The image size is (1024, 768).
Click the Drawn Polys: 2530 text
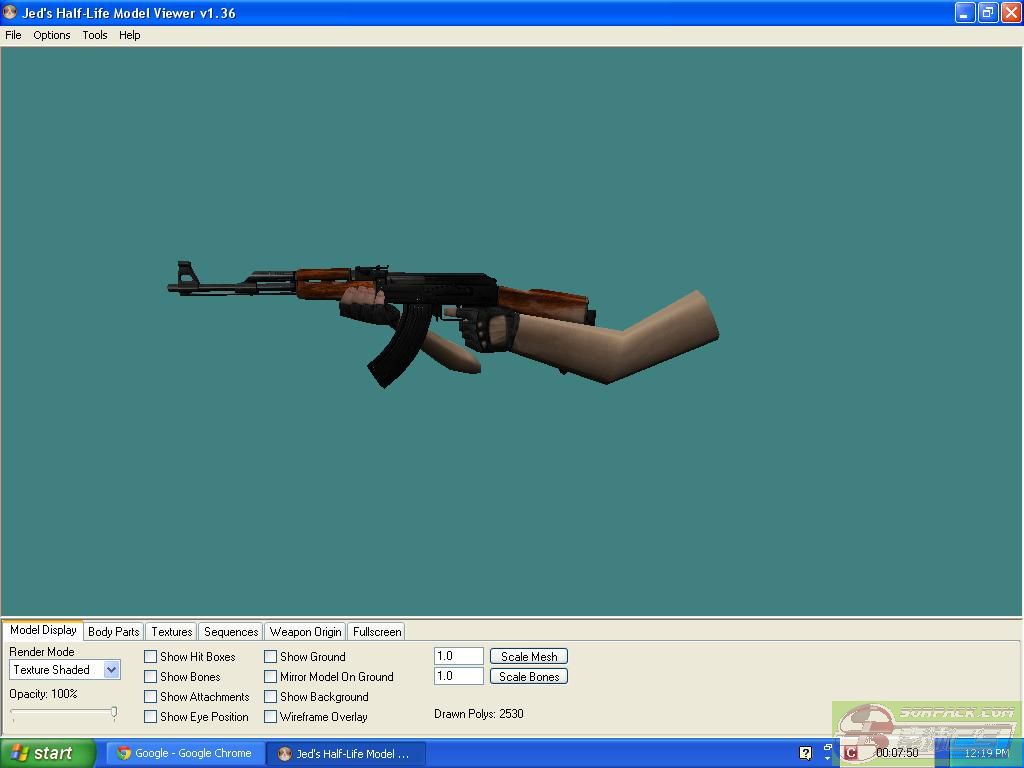479,714
